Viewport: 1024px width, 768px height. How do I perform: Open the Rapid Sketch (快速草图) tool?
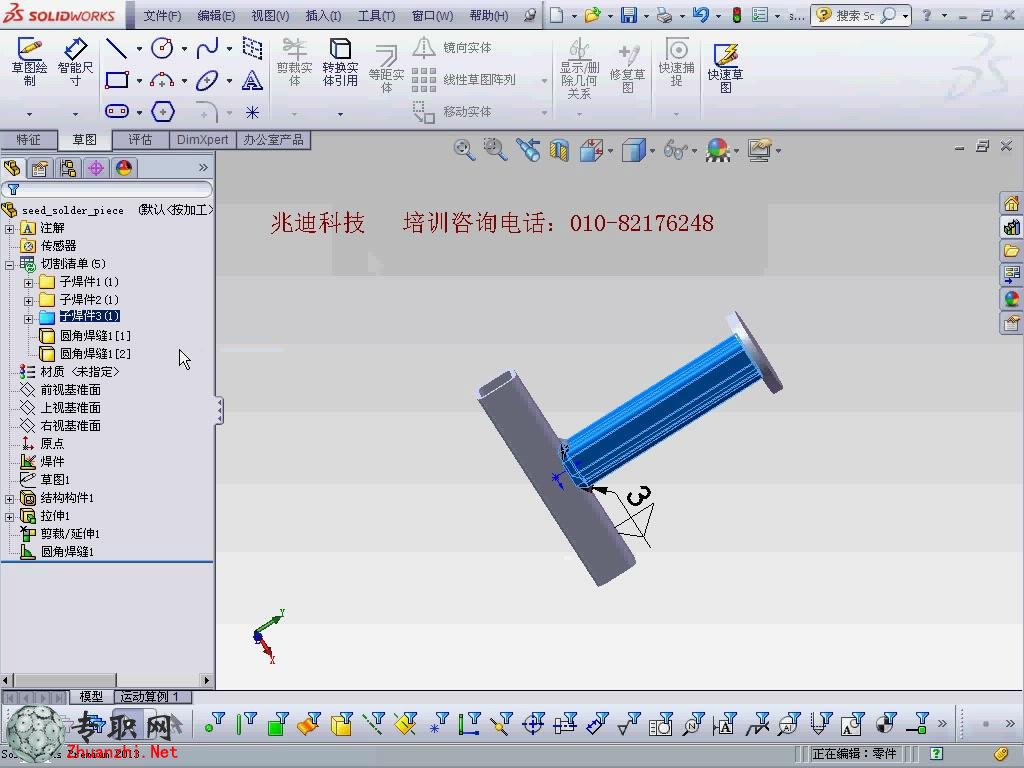pyautogui.click(x=725, y=68)
